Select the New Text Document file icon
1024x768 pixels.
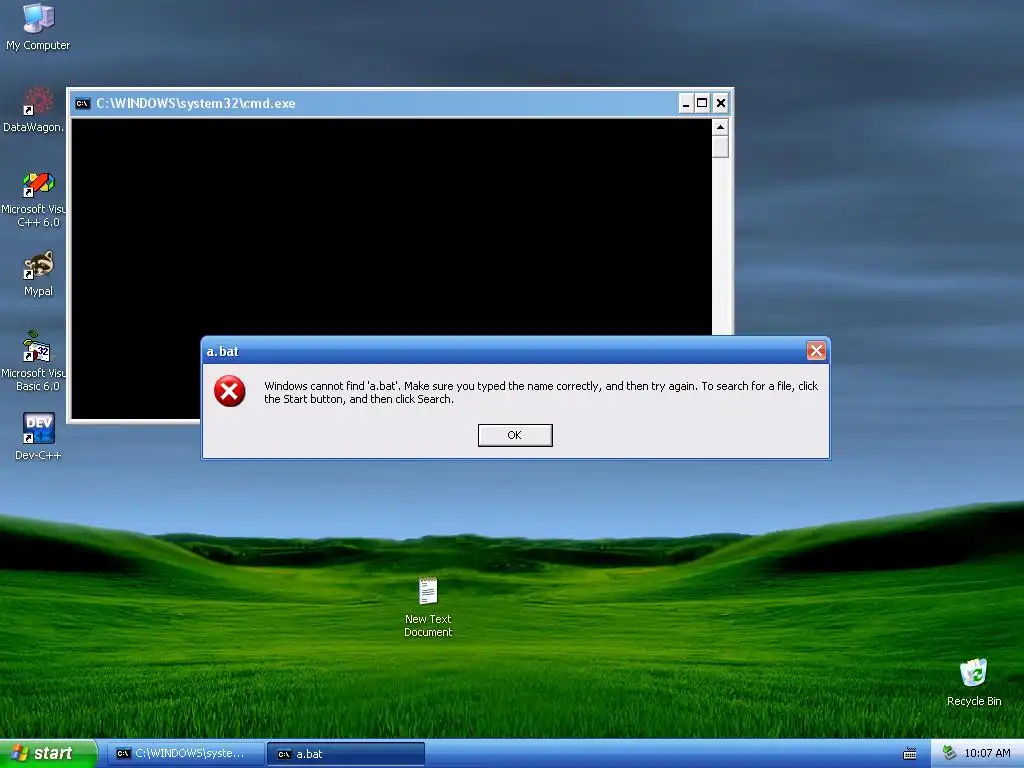(x=428, y=607)
